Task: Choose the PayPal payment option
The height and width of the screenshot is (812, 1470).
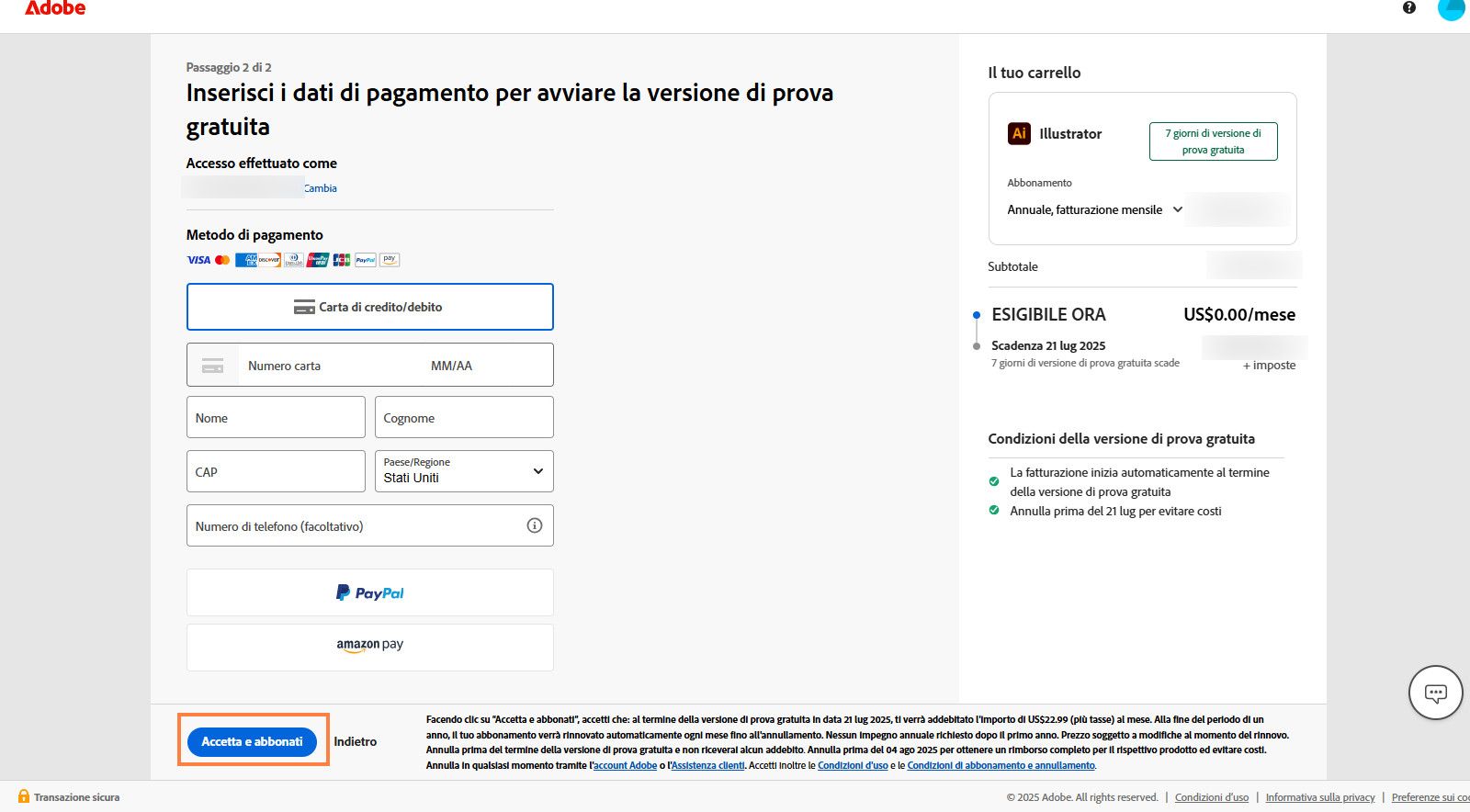Action: point(370,592)
